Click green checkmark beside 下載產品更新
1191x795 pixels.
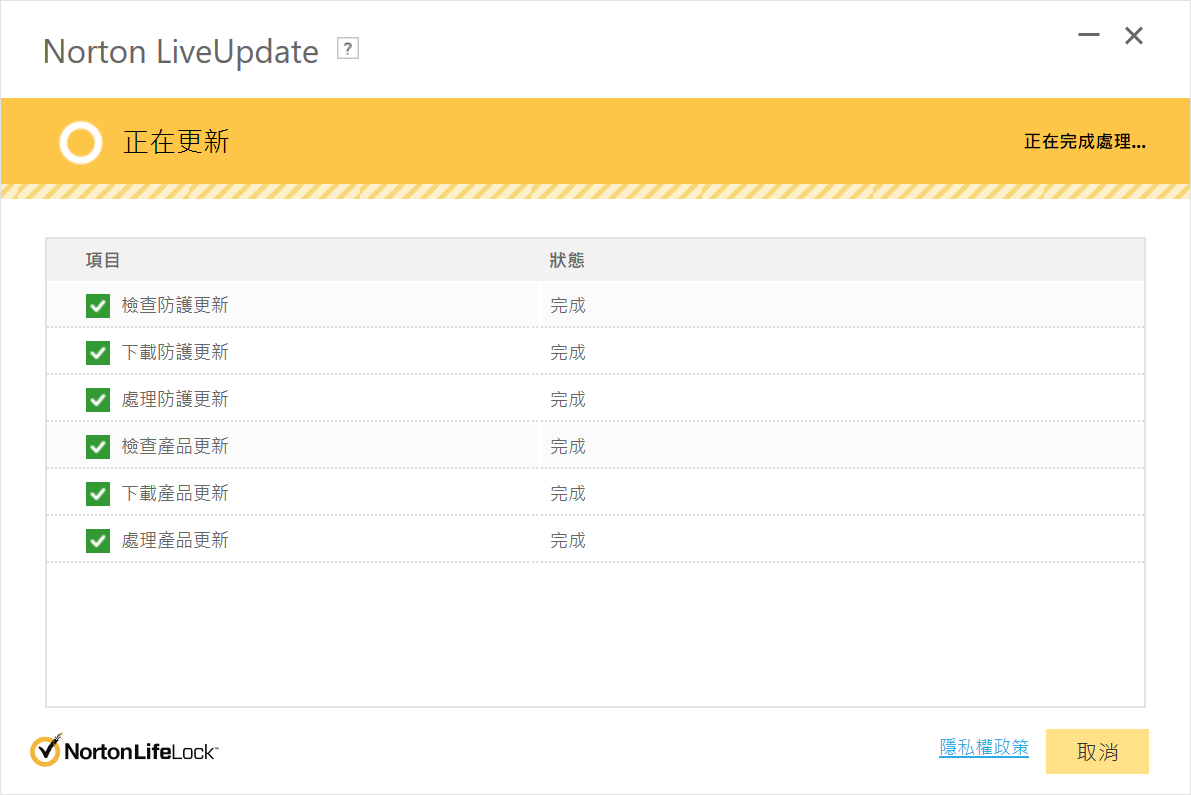point(98,494)
